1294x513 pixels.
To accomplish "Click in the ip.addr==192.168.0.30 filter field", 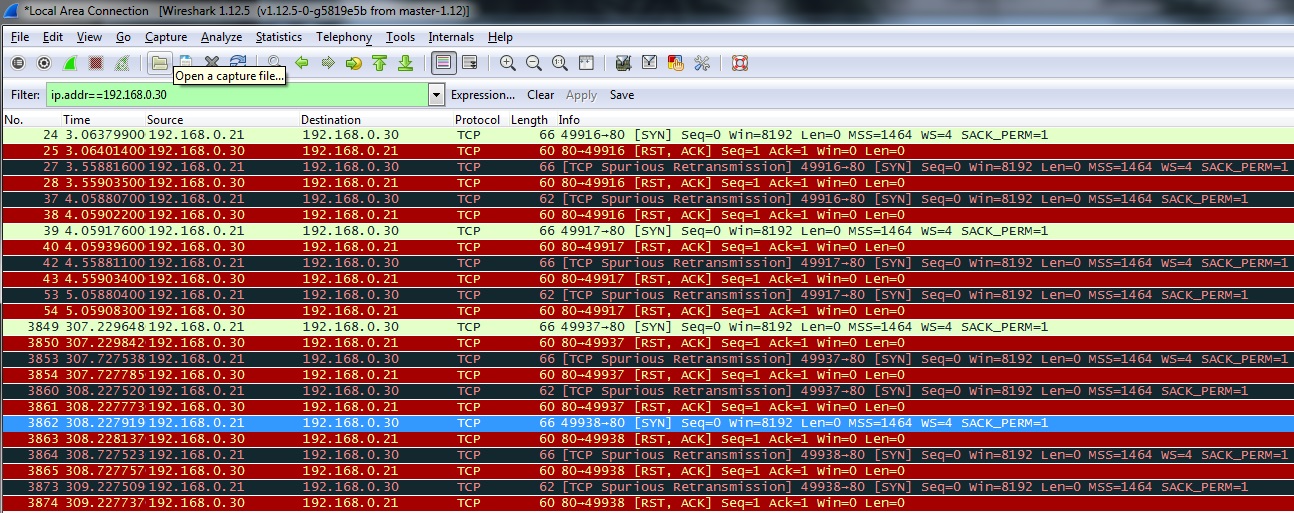I will tap(237, 95).
